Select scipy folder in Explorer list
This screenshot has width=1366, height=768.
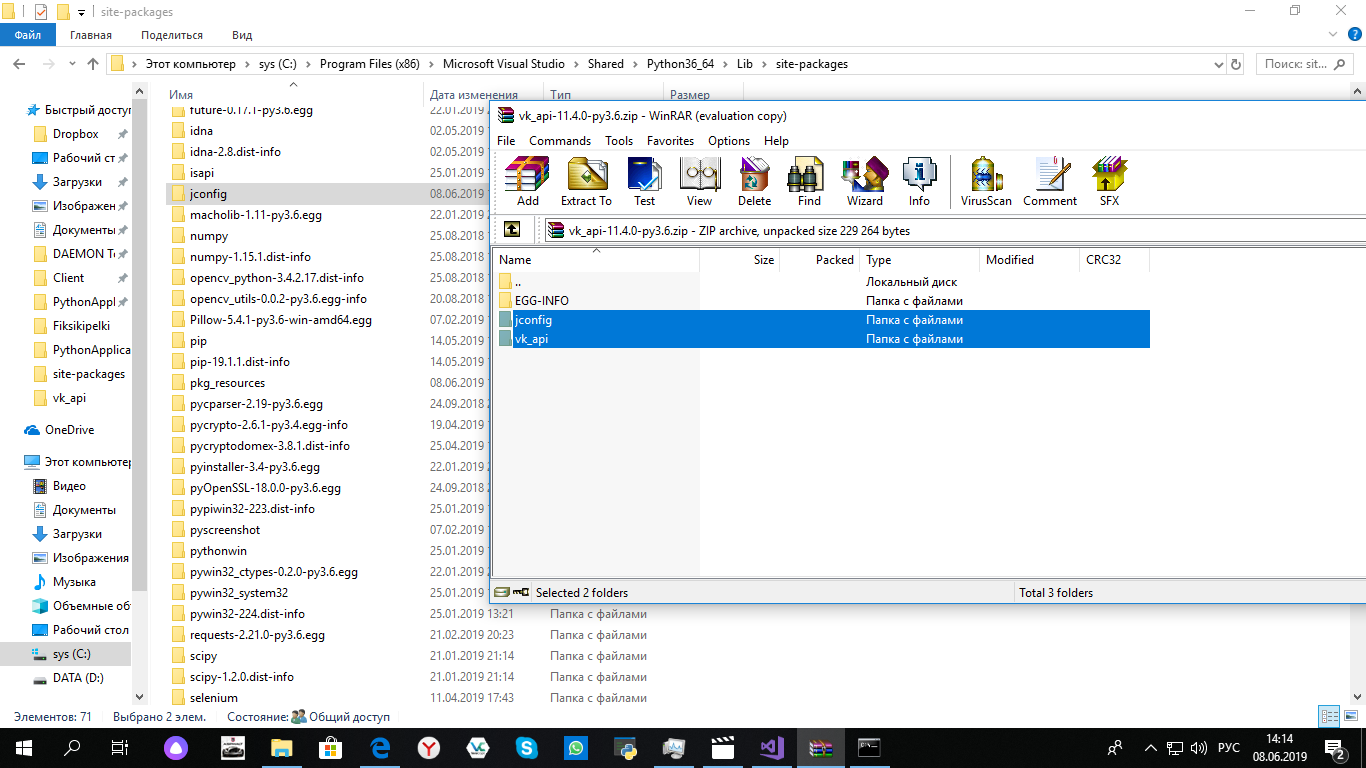tap(203, 656)
